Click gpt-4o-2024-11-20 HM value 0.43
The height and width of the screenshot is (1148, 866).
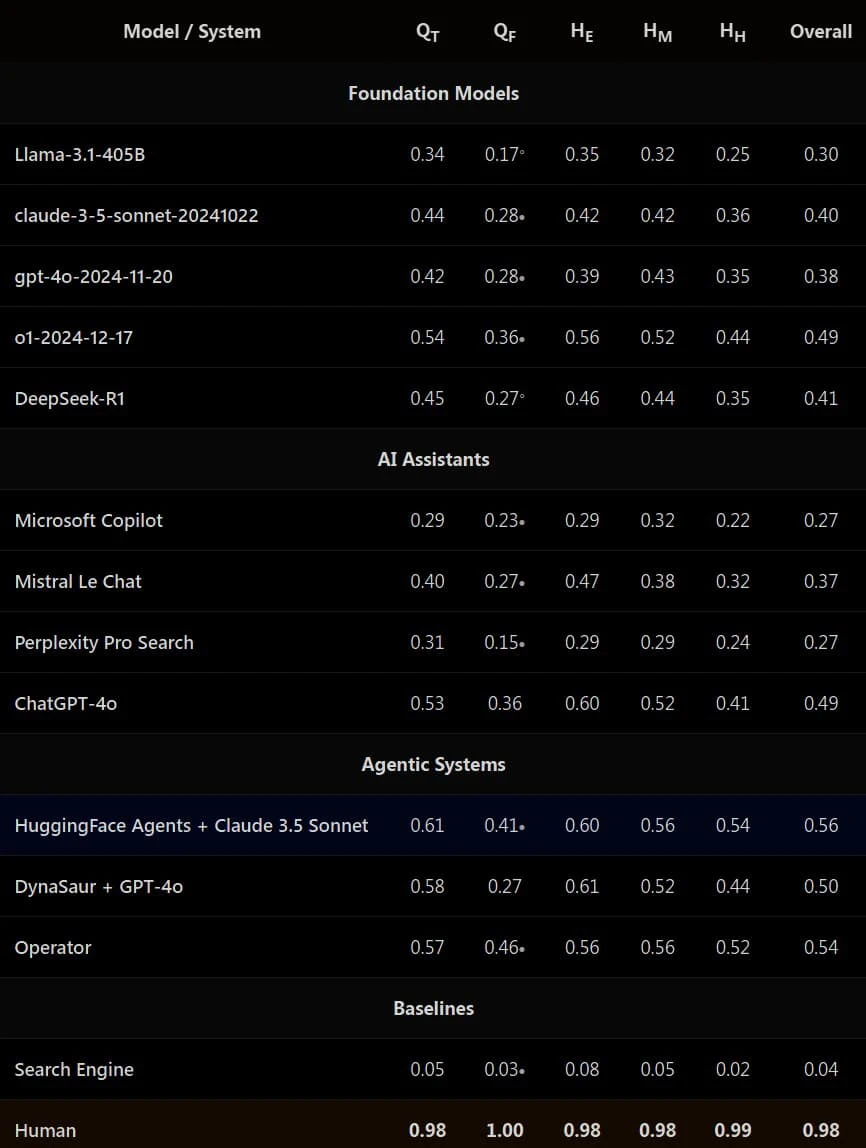657,277
